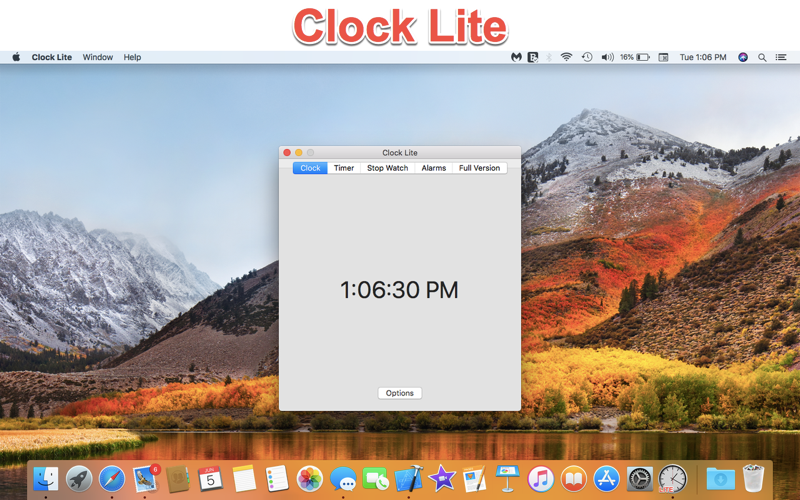Switch to the Timer tab
The height and width of the screenshot is (500, 800).
coord(344,168)
